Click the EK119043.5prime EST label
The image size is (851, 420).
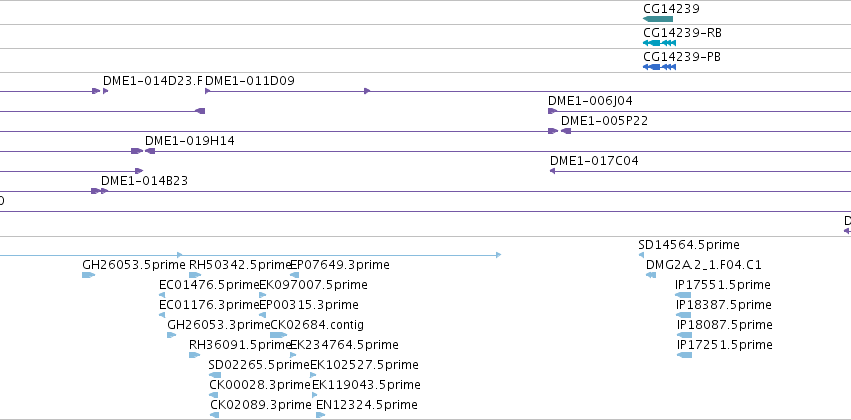pos(366,385)
